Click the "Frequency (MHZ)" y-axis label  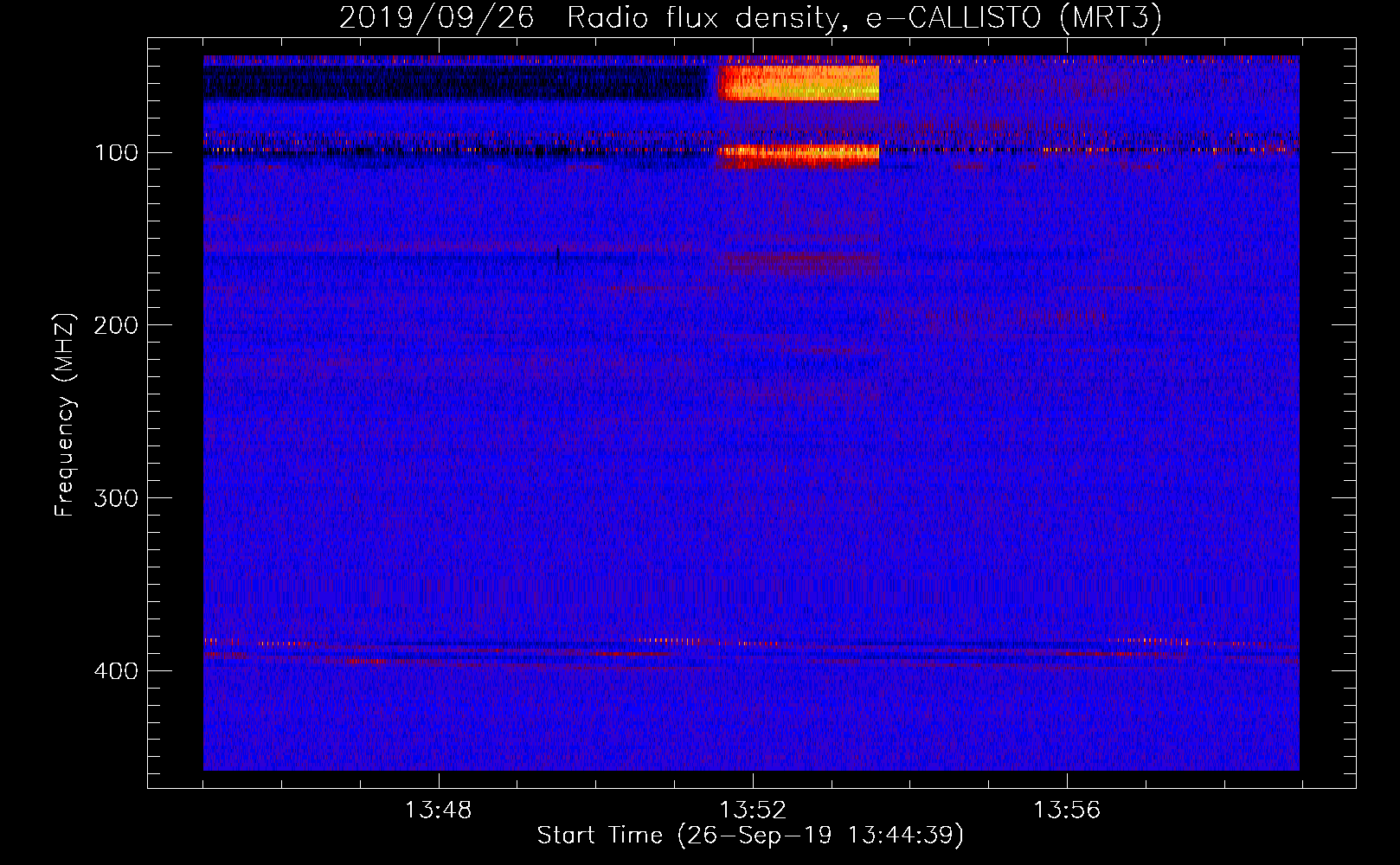pyautogui.click(x=65, y=414)
